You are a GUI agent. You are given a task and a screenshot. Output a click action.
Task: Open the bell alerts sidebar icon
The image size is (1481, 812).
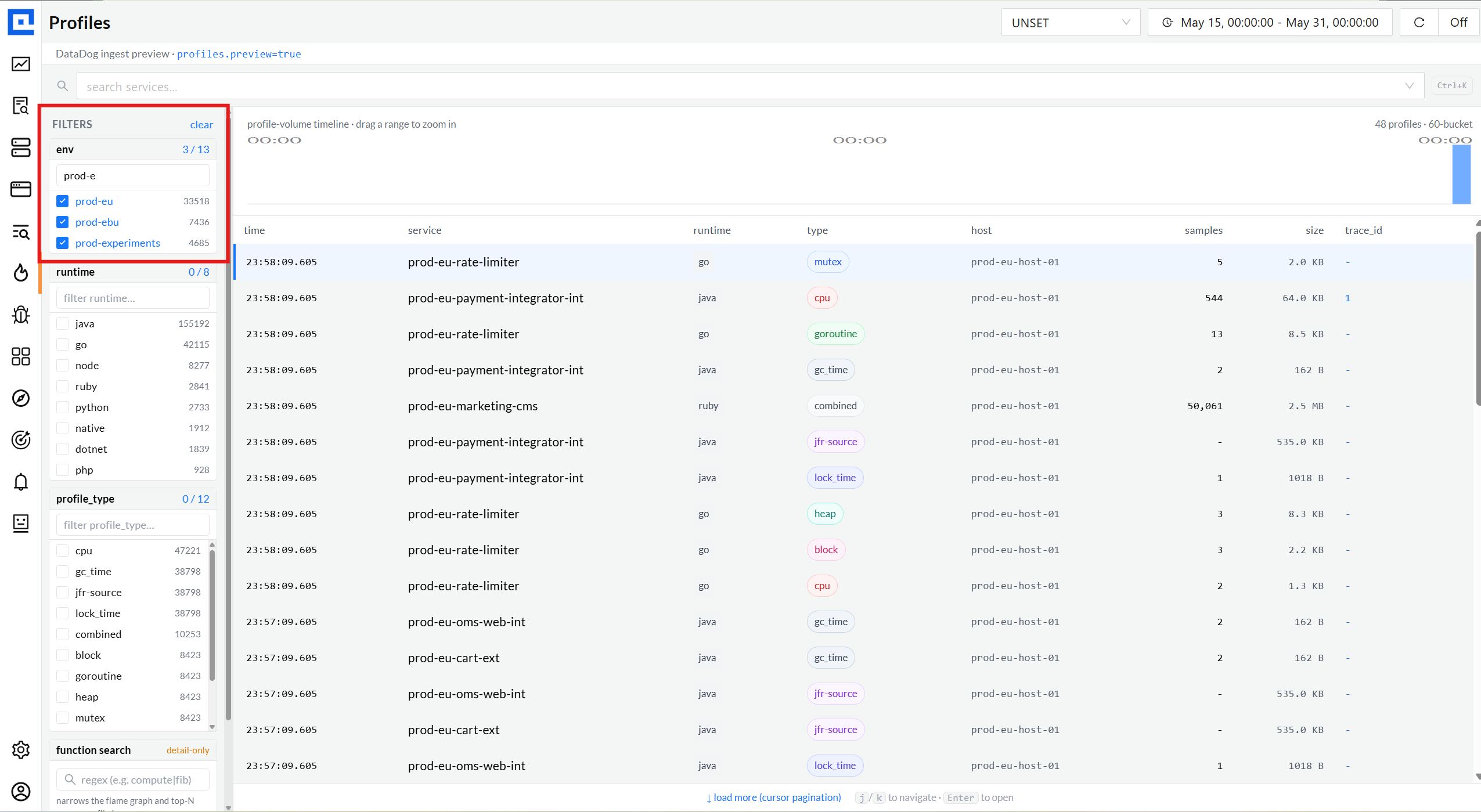pyautogui.click(x=21, y=482)
